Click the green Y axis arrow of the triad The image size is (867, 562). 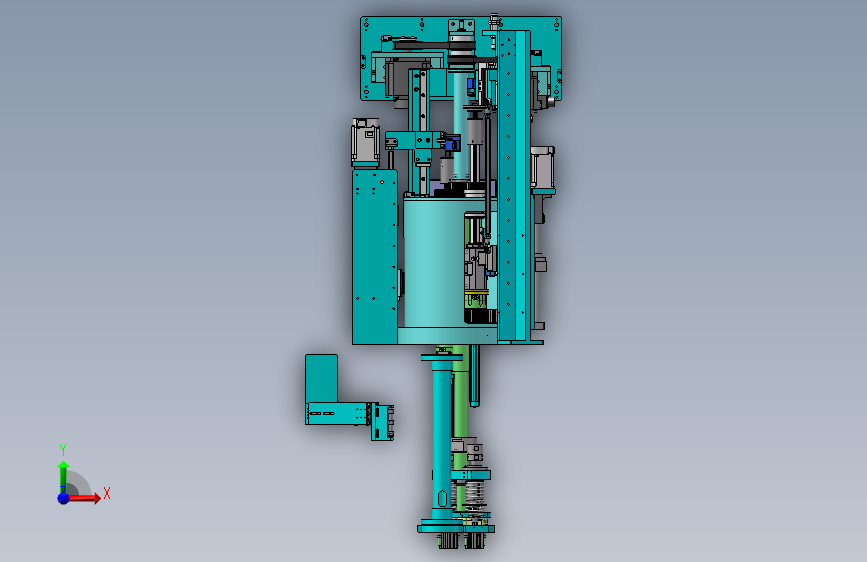click(63, 477)
